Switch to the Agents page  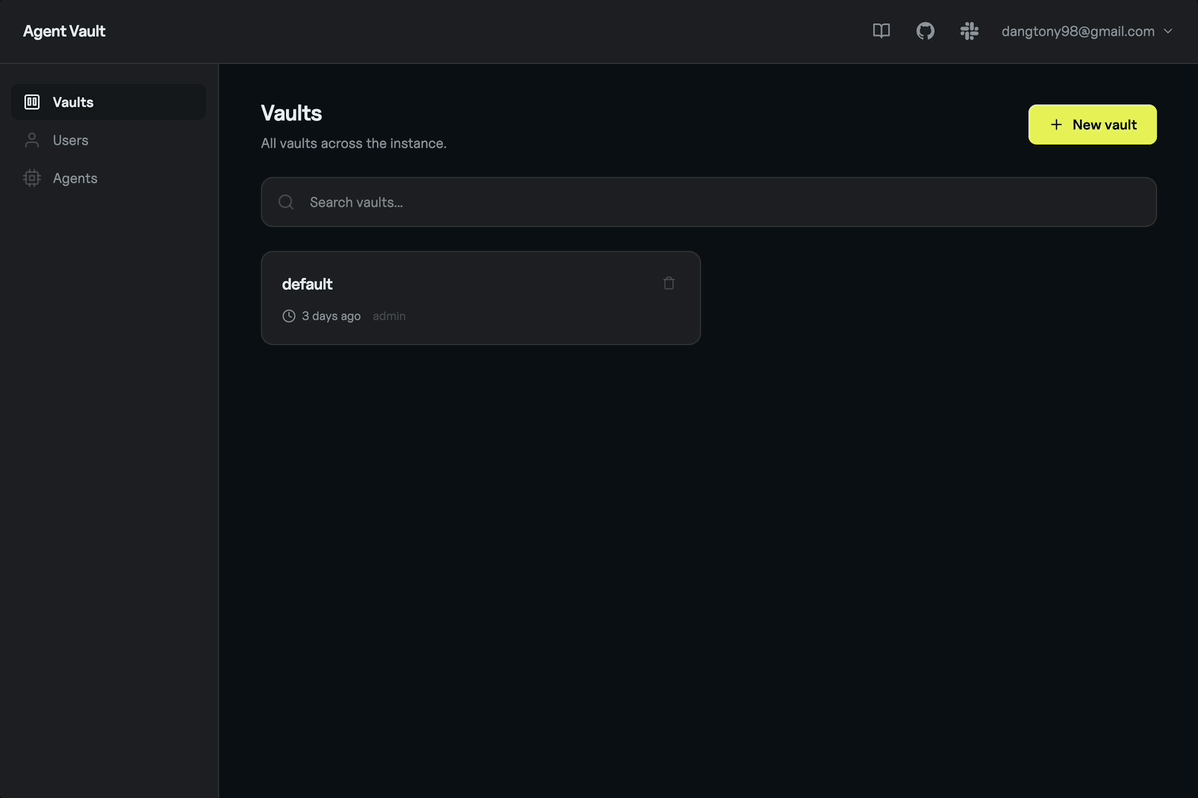(x=75, y=178)
